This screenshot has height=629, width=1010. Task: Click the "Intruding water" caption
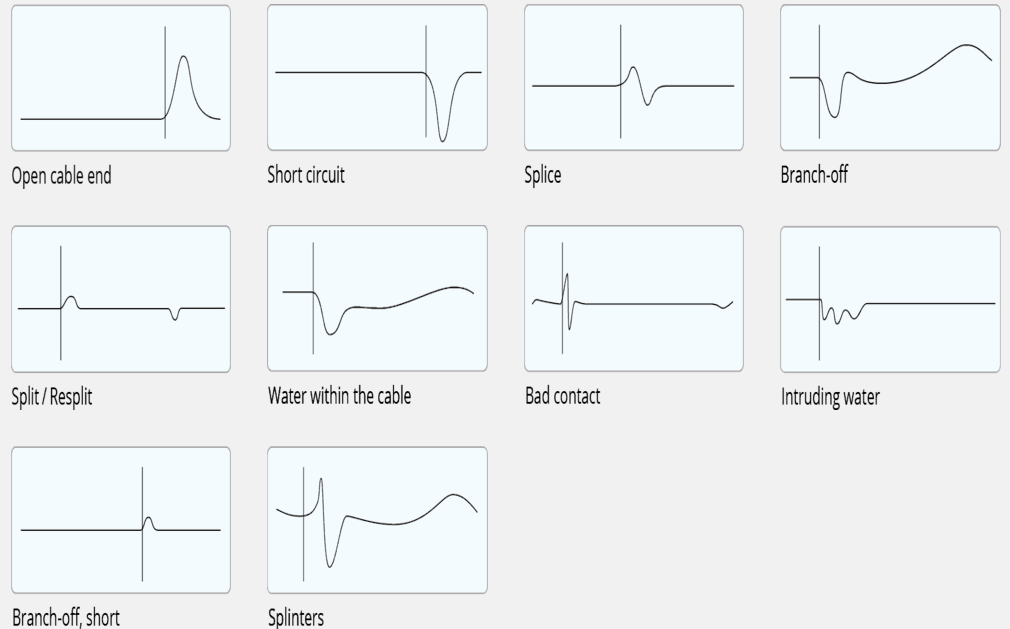point(830,397)
